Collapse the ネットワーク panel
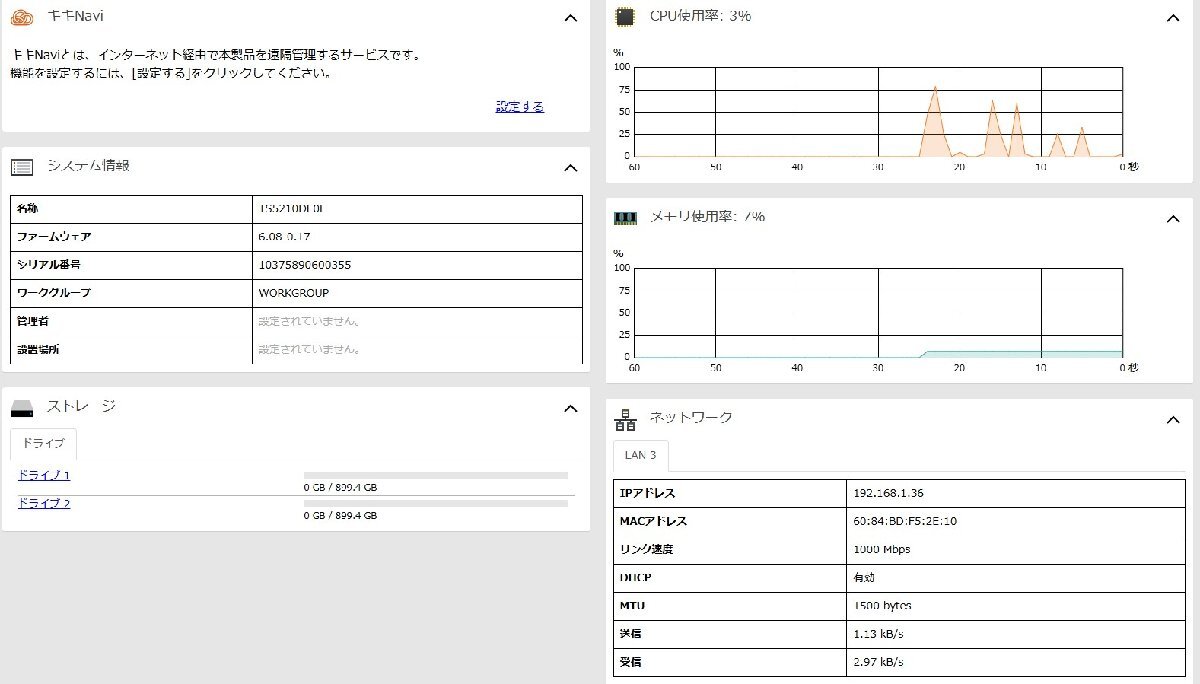 [1174, 419]
